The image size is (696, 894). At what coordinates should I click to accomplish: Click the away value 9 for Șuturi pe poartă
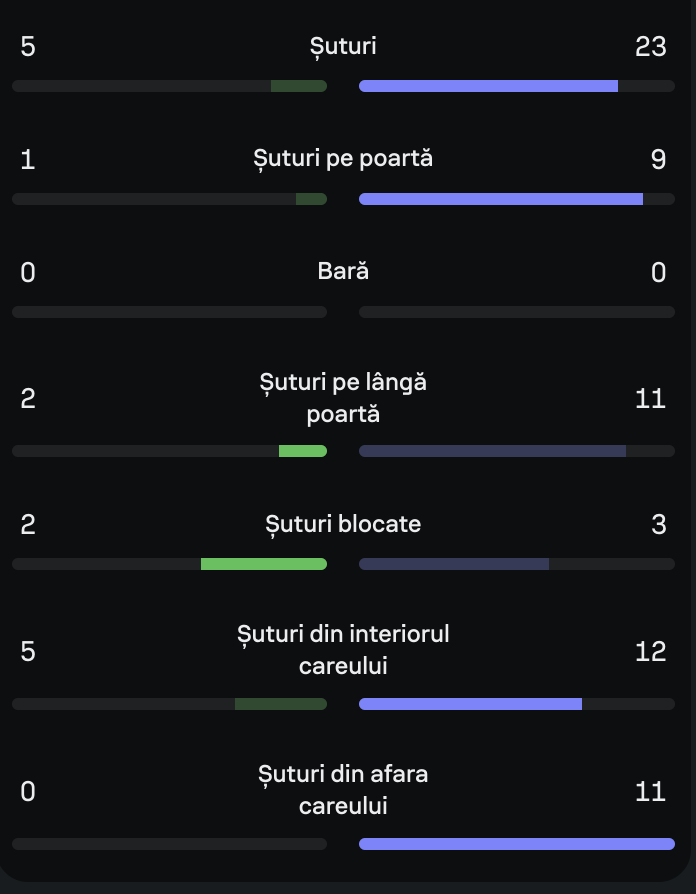click(x=658, y=159)
